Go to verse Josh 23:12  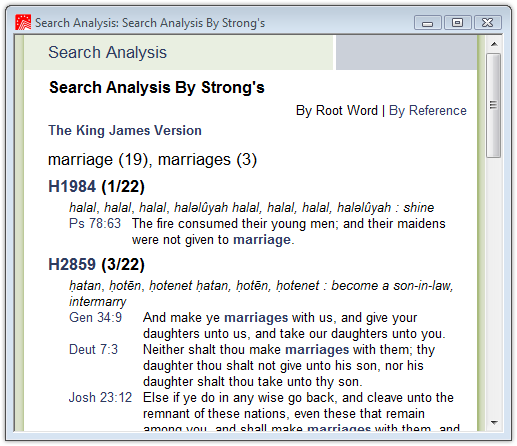(x=100, y=397)
